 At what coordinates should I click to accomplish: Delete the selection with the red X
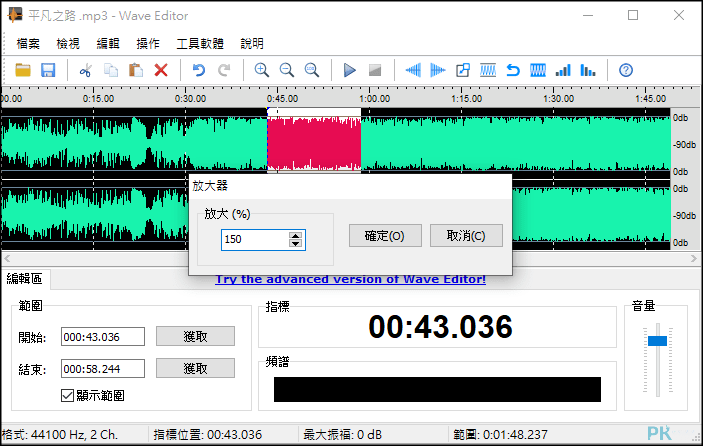pyautogui.click(x=161, y=70)
